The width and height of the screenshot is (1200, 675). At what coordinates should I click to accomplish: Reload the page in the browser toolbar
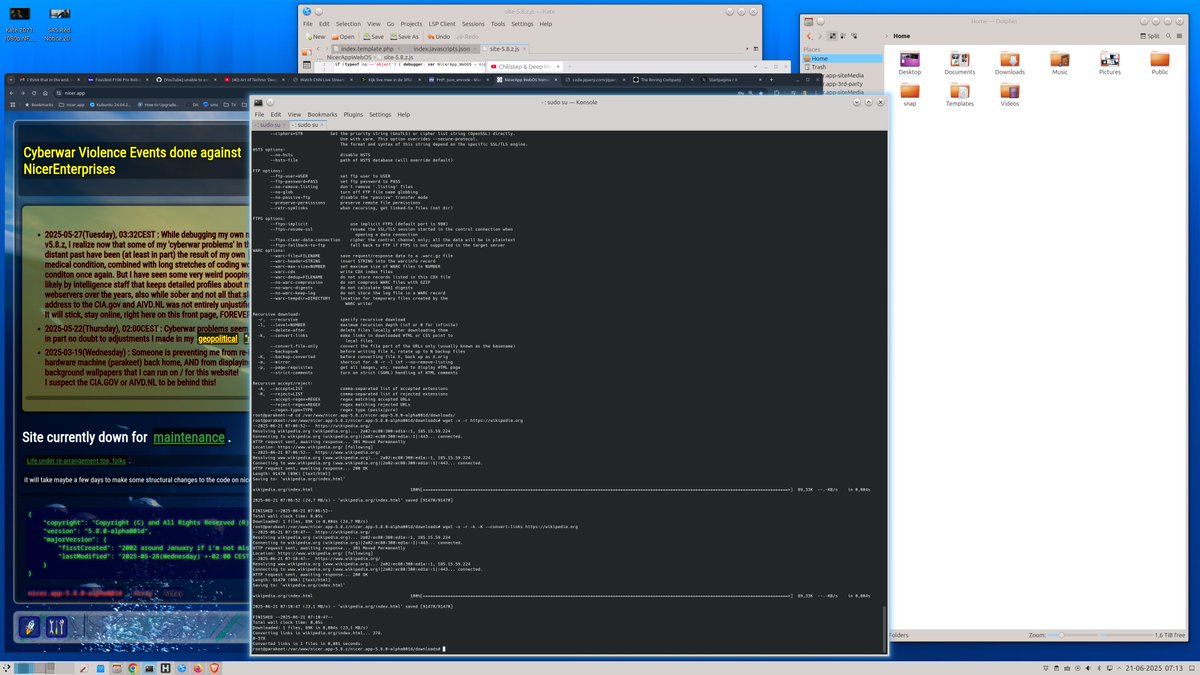point(33,93)
